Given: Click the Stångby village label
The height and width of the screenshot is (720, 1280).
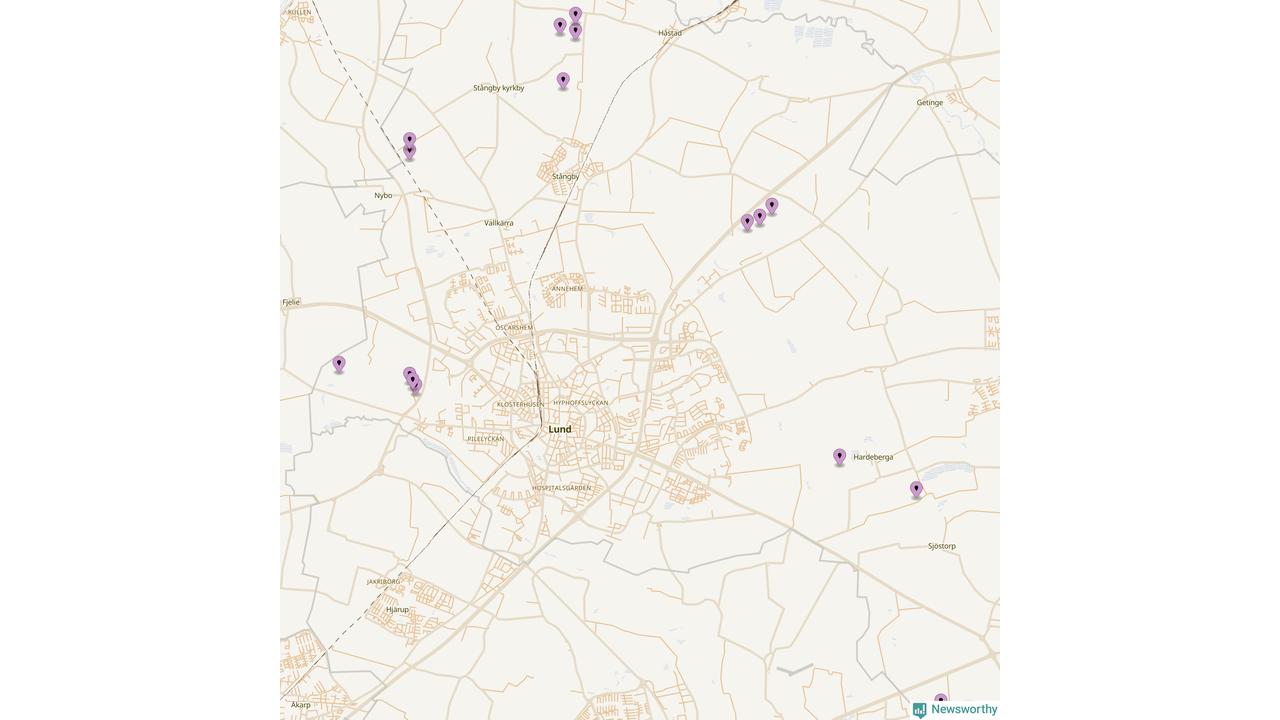Looking at the screenshot, I should [x=565, y=177].
